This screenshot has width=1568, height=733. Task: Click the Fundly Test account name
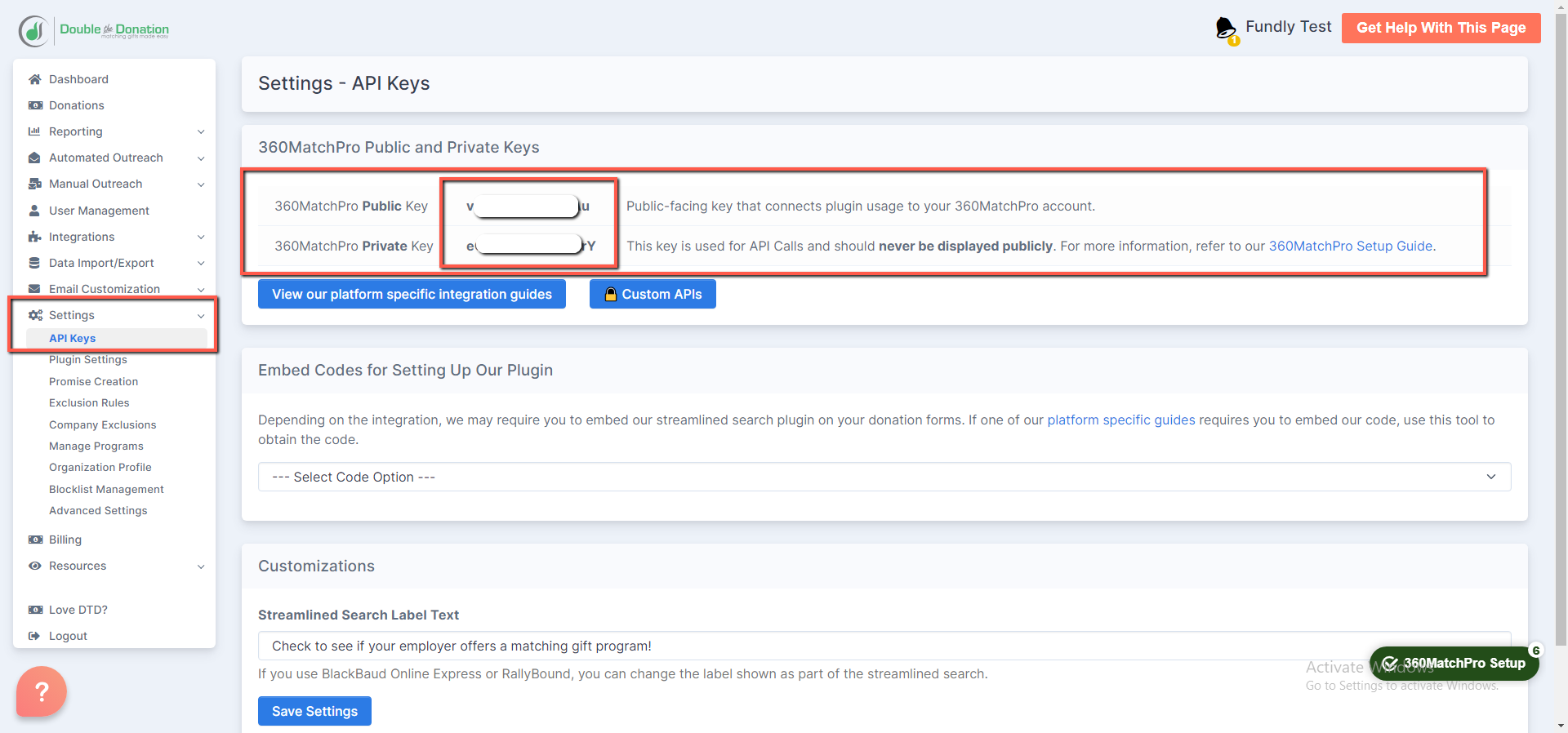[1288, 27]
